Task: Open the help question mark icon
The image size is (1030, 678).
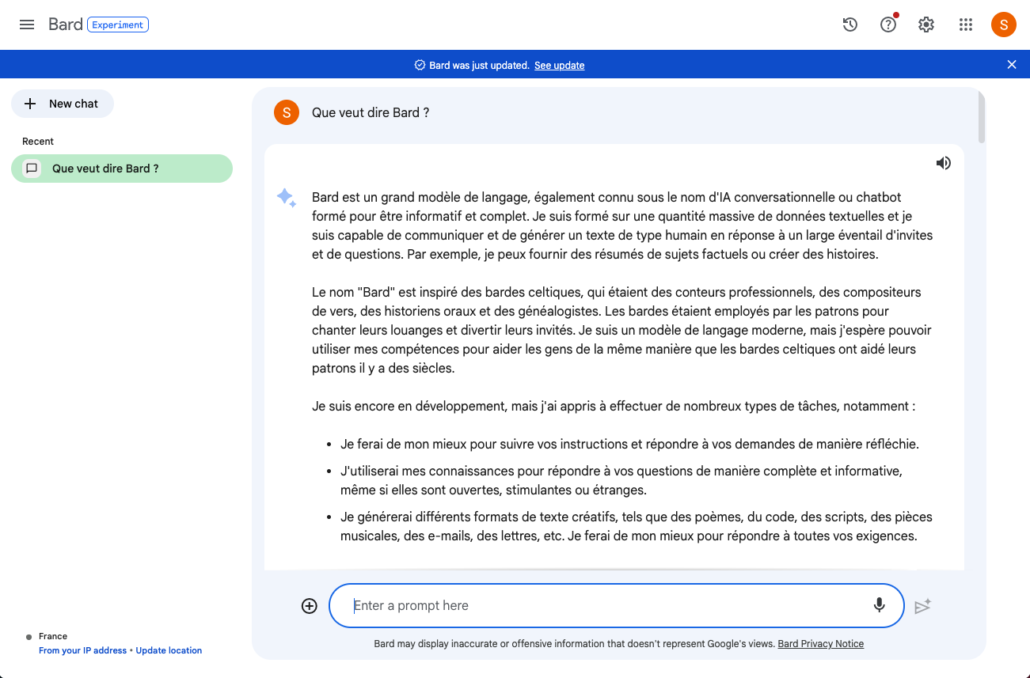Action: click(888, 25)
